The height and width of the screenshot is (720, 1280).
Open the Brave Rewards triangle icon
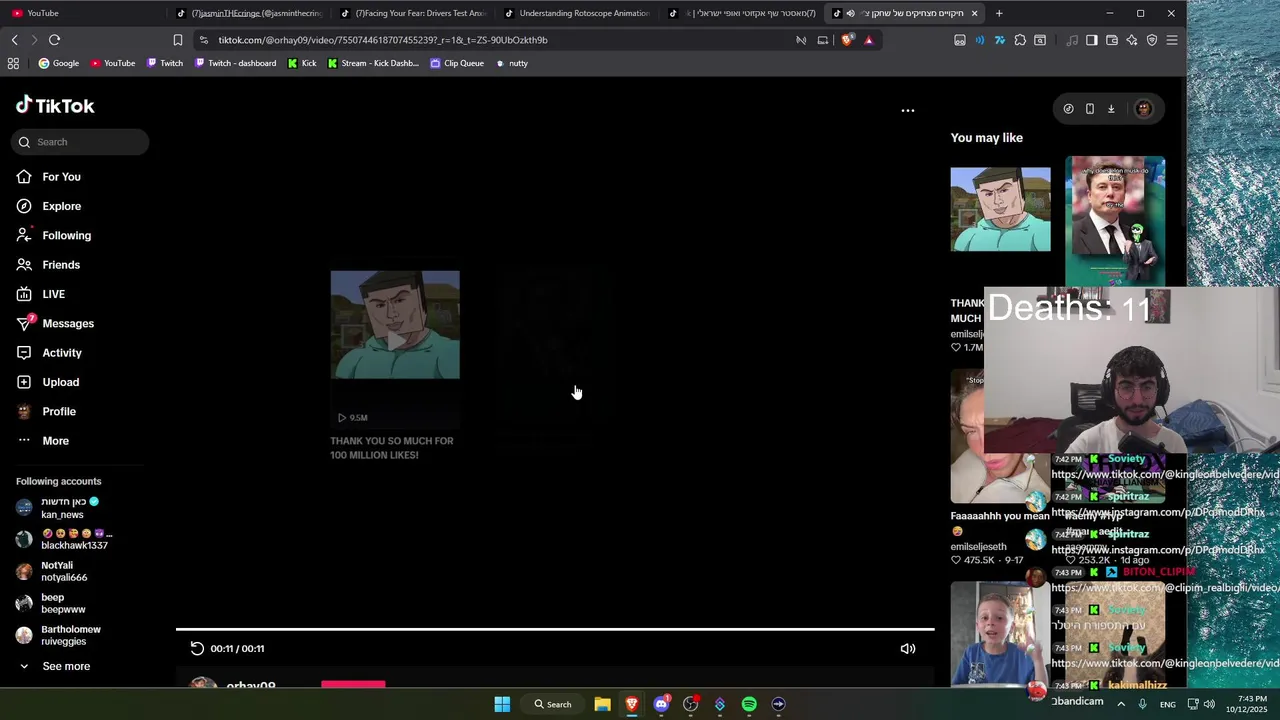click(868, 40)
